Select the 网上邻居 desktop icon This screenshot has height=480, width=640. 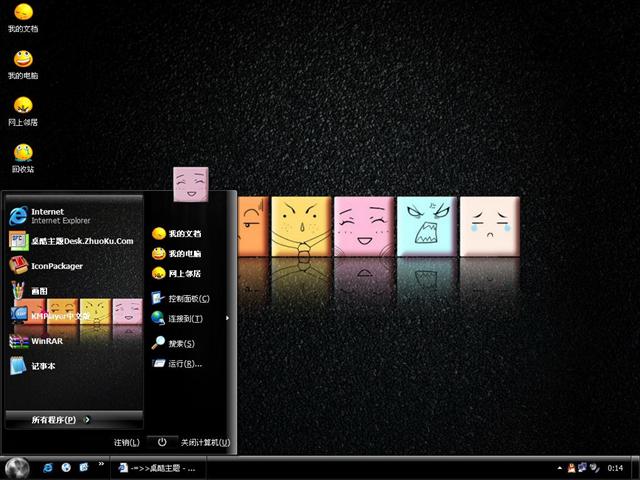tap(22, 108)
